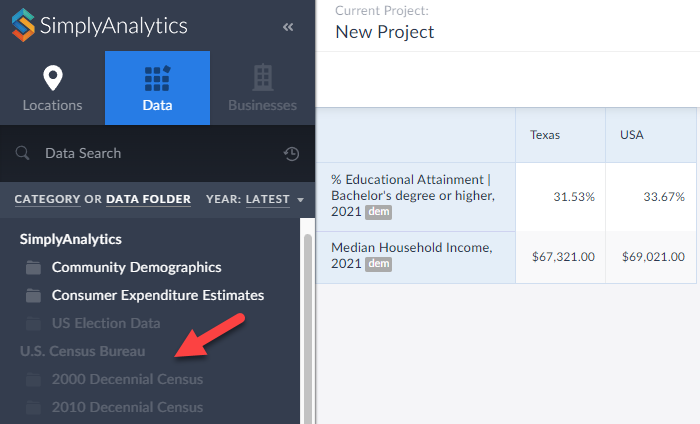Screen dimensions: 700x424
Task: Click into the Data Search field
Action: (x=150, y=153)
